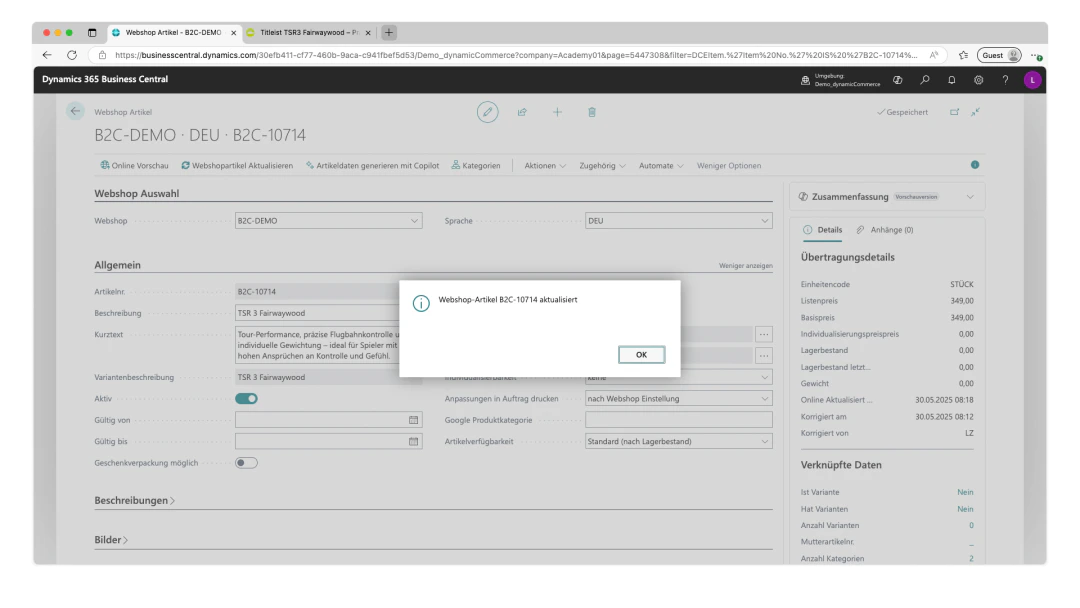Open search magnifier in Business Central bar
Viewport: 1080px width, 608px height.
point(924,80)
